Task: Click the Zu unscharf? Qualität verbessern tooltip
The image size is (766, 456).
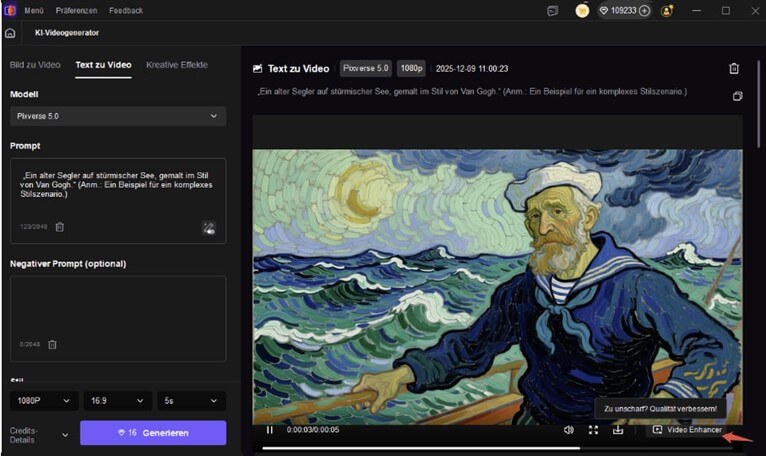Action: click(660, 409)
